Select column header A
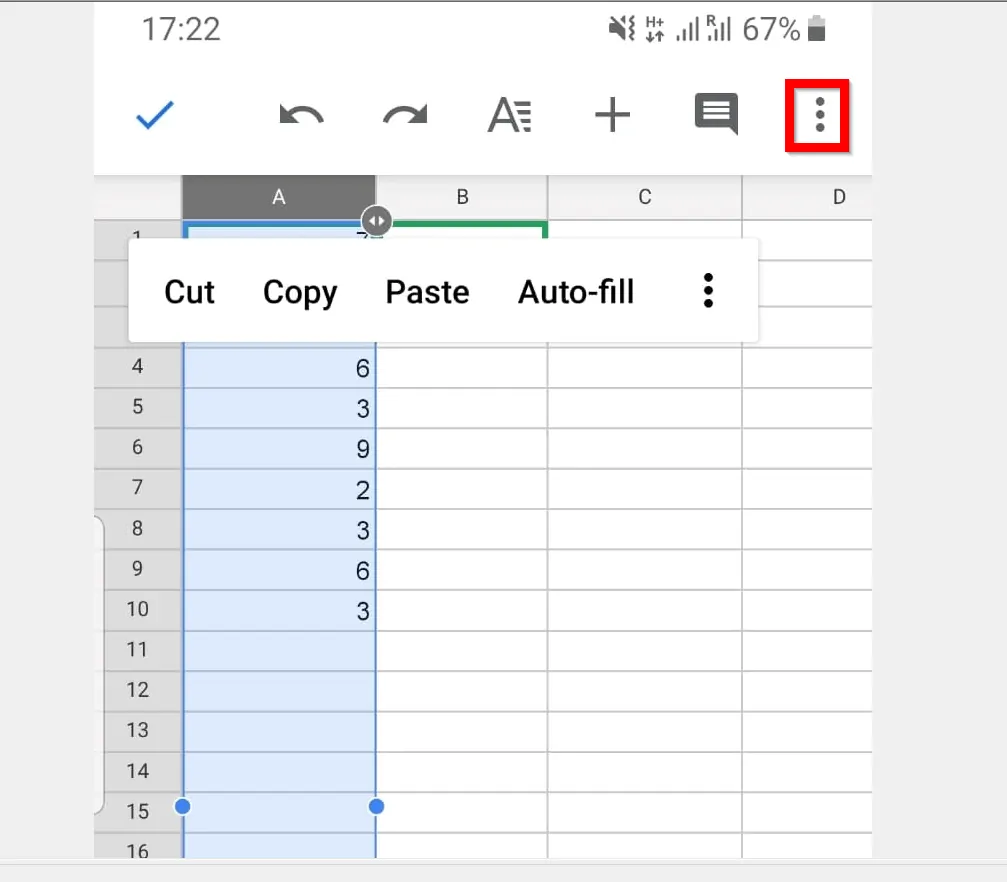The height and width of the screenshot is (882, 1007). click(279, 196)
